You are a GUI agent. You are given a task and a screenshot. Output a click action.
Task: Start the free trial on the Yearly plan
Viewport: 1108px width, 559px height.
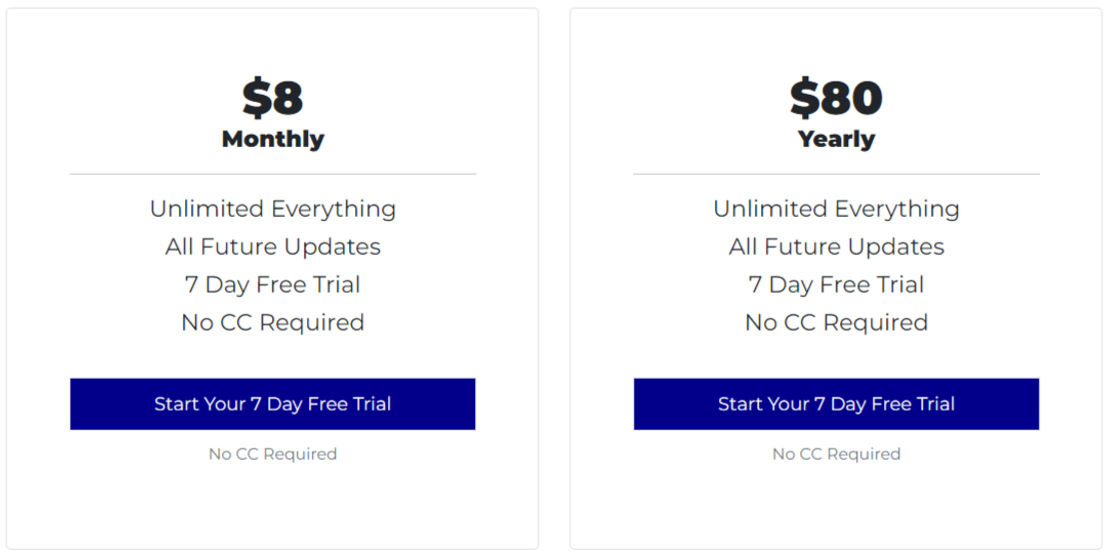836,404
